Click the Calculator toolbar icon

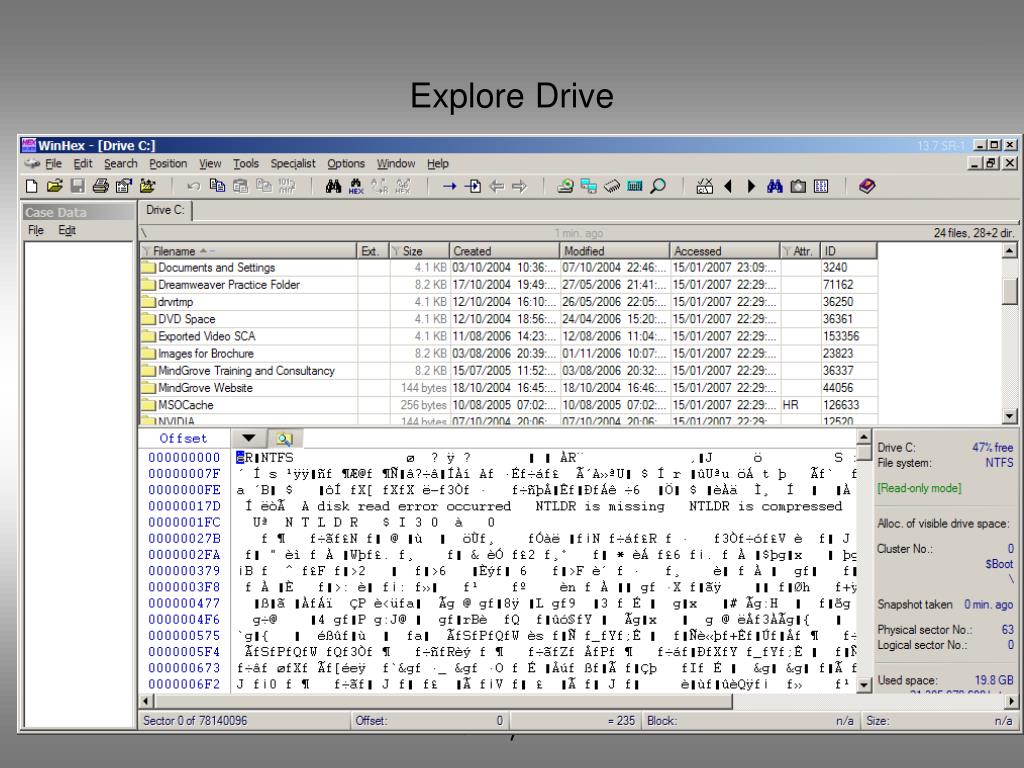point(635,187)
